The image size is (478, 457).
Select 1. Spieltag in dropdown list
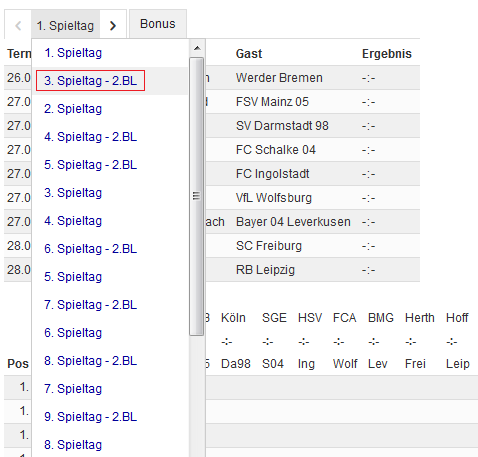[x=73, y=53]
